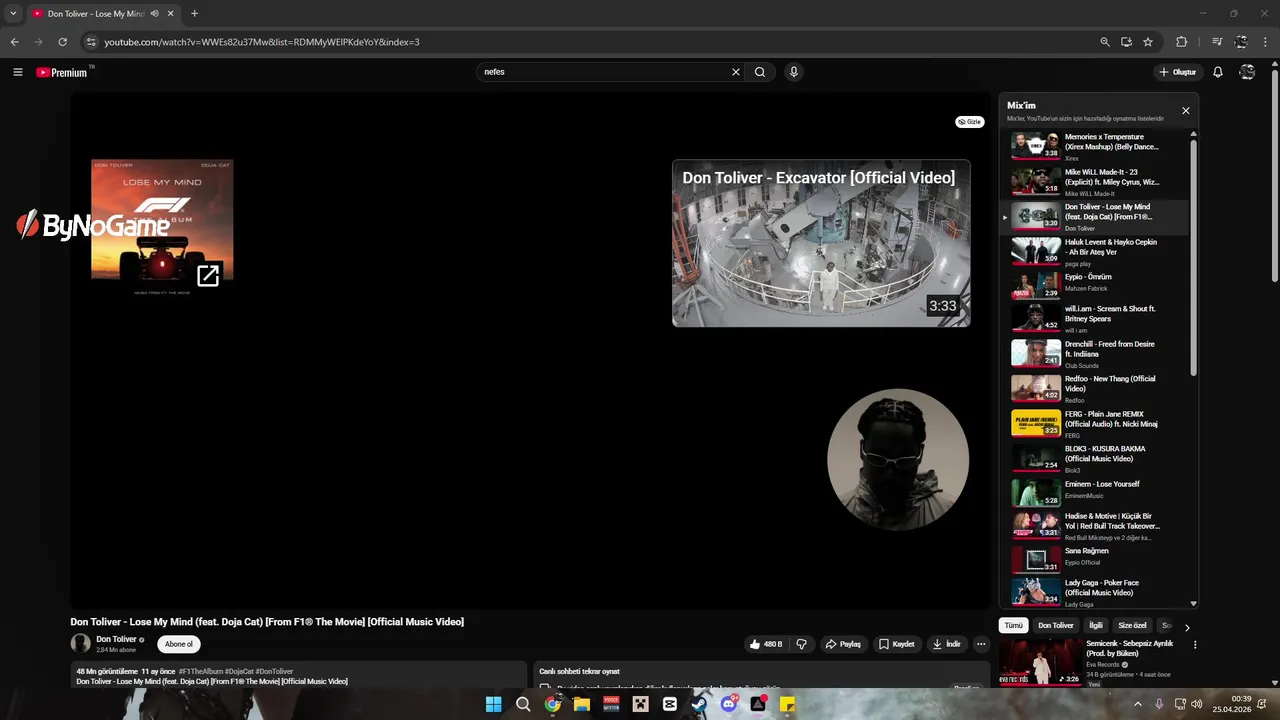
Task: Click the install app icon in the address bar
Action: (1127, 42)
